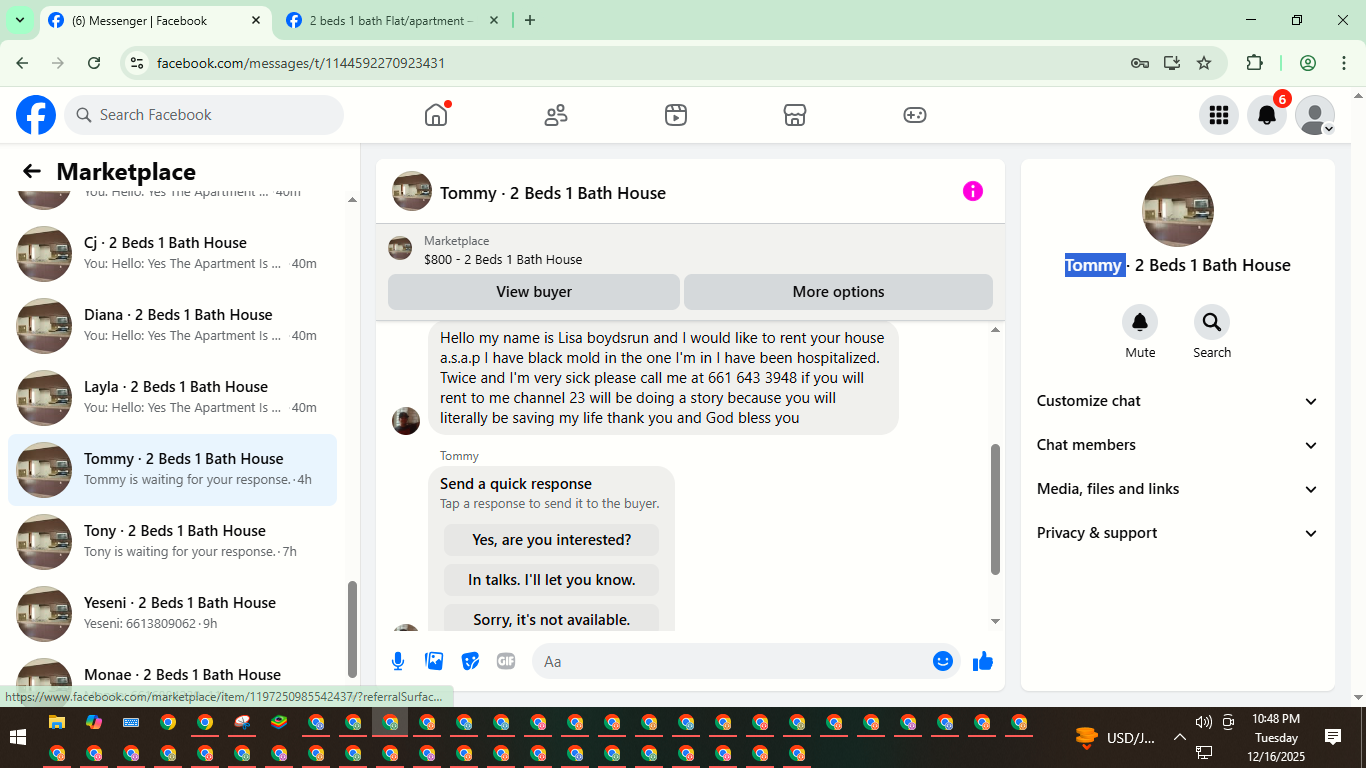
Task: Click the conversation list scrollbar thumb
Action: pos(352,629)
